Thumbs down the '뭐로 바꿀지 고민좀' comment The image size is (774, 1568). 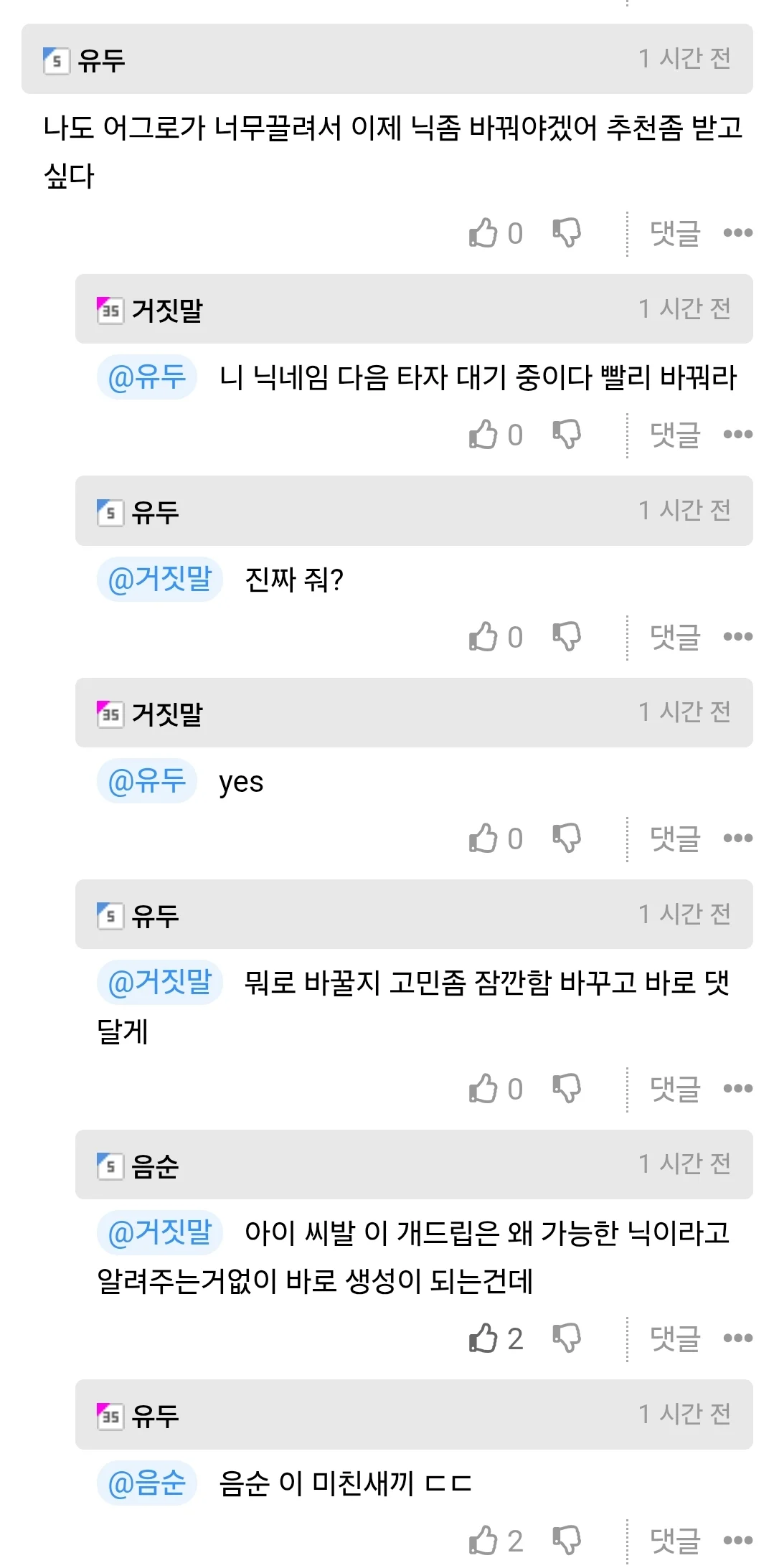[567, 1089]
